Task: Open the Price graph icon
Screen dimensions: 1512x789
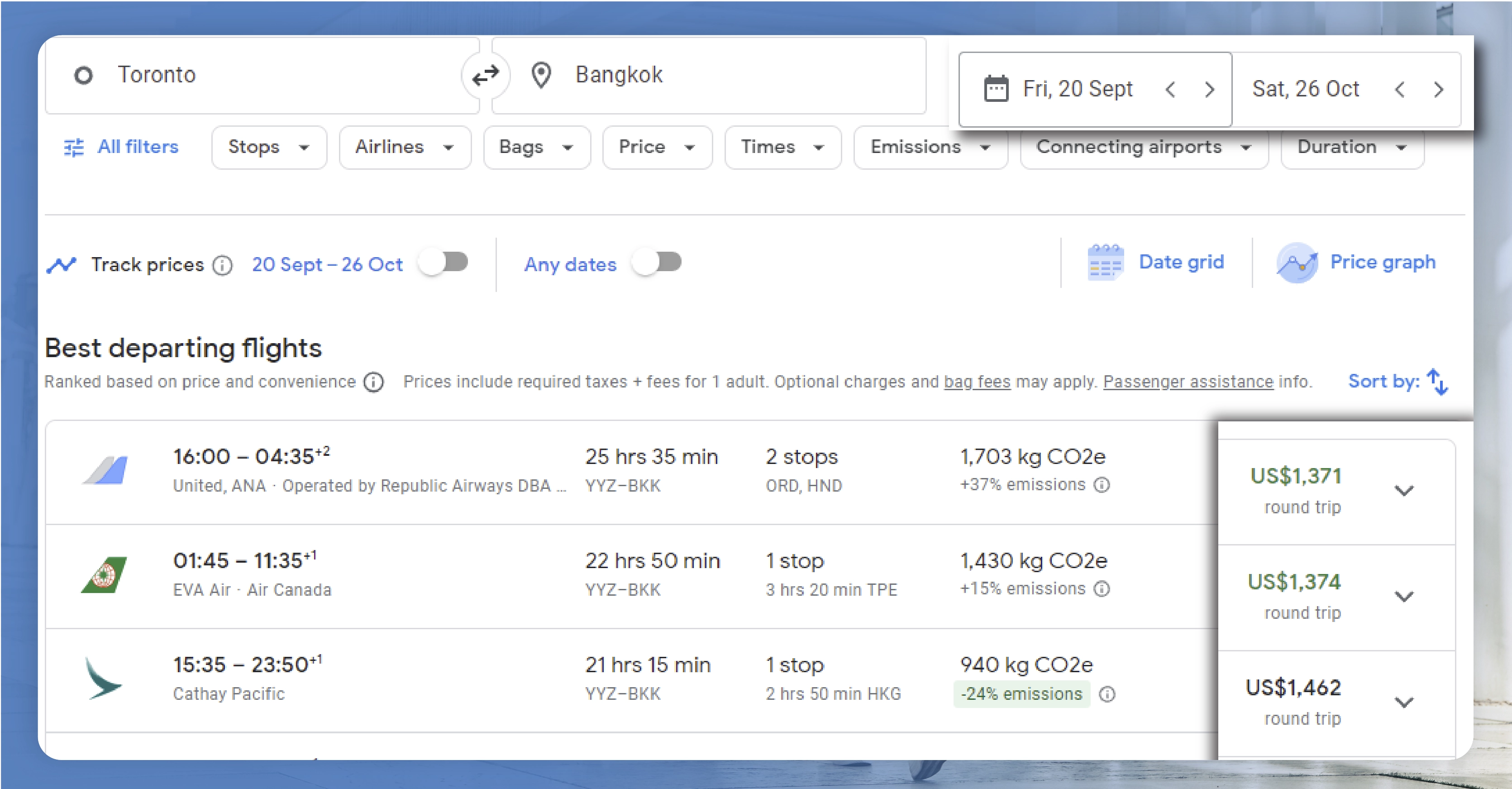Action: pos(1297,263)
